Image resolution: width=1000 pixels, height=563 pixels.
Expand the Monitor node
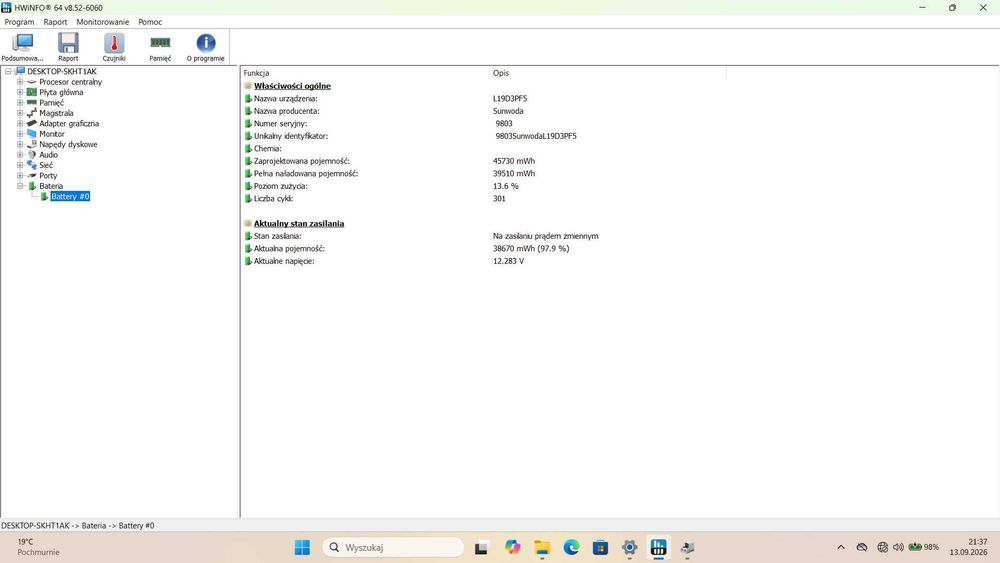tap(20, 134)
